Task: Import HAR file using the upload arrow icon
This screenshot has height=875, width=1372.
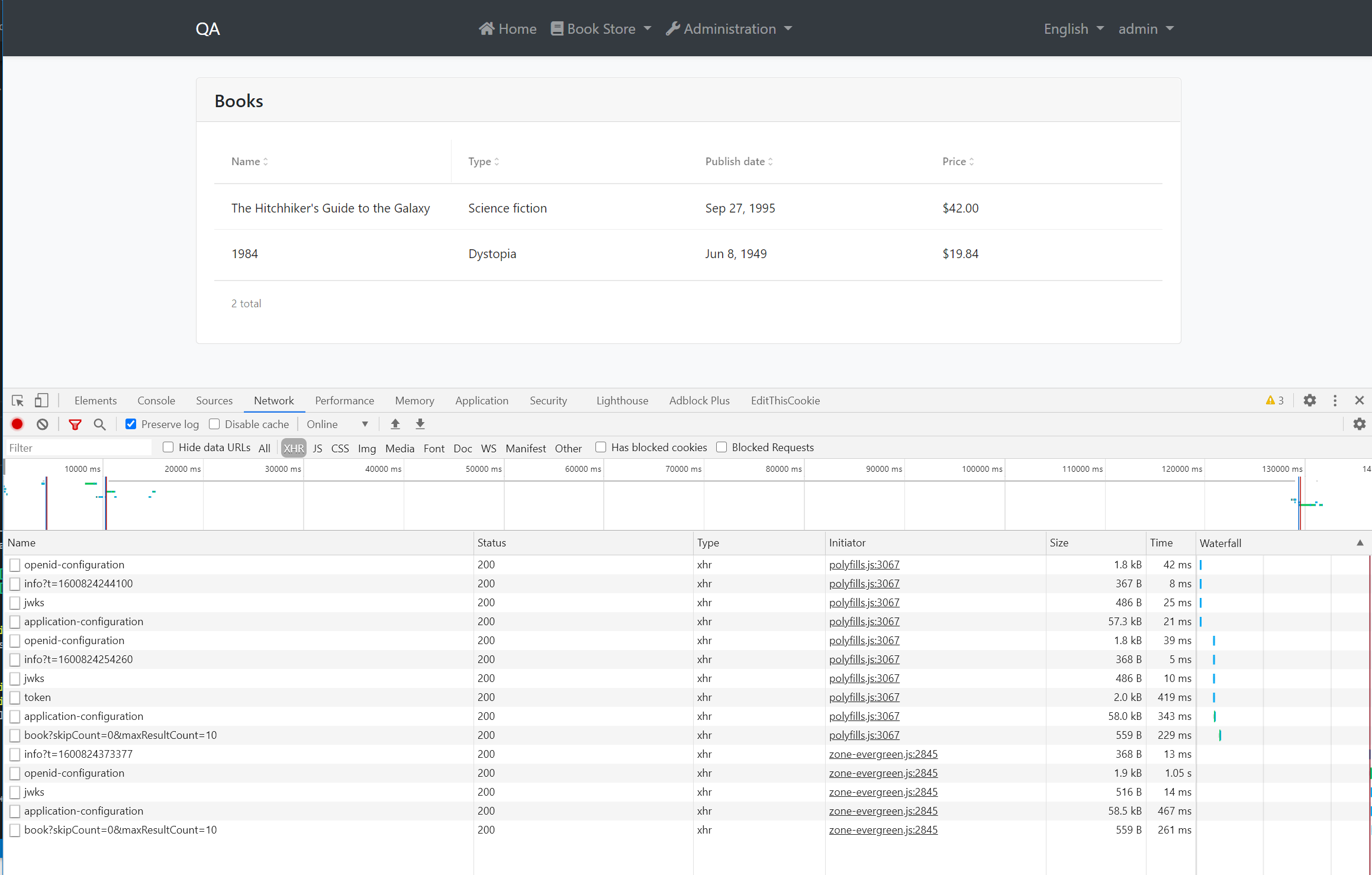Action: pos(395,424)
